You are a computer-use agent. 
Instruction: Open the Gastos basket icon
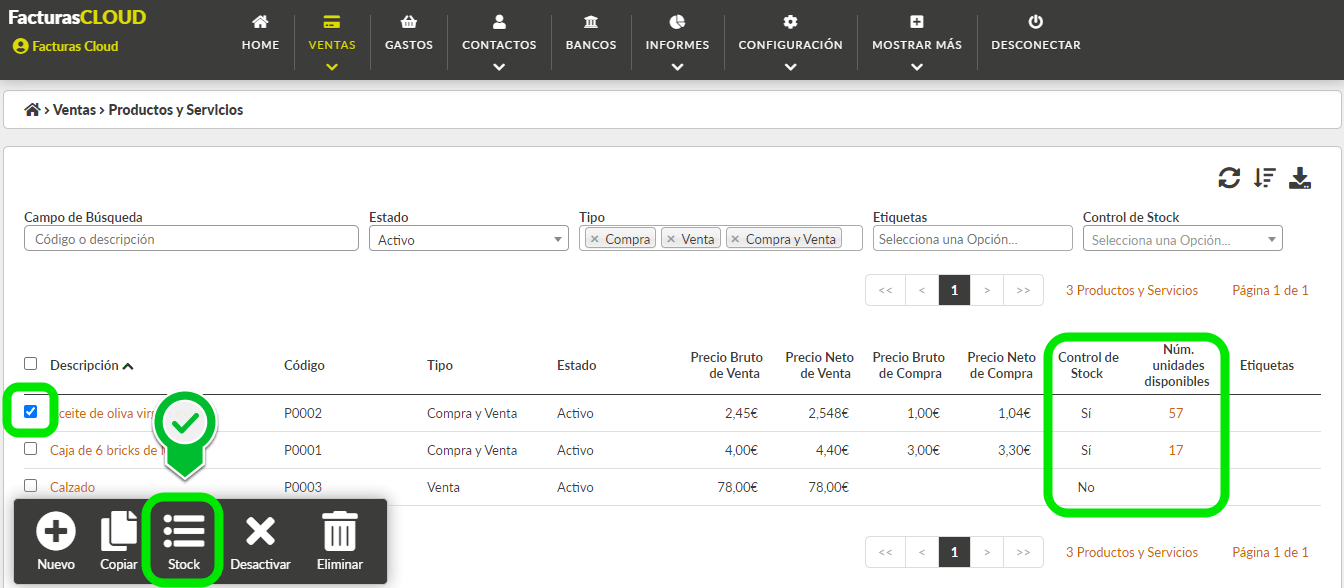point(408,22)
